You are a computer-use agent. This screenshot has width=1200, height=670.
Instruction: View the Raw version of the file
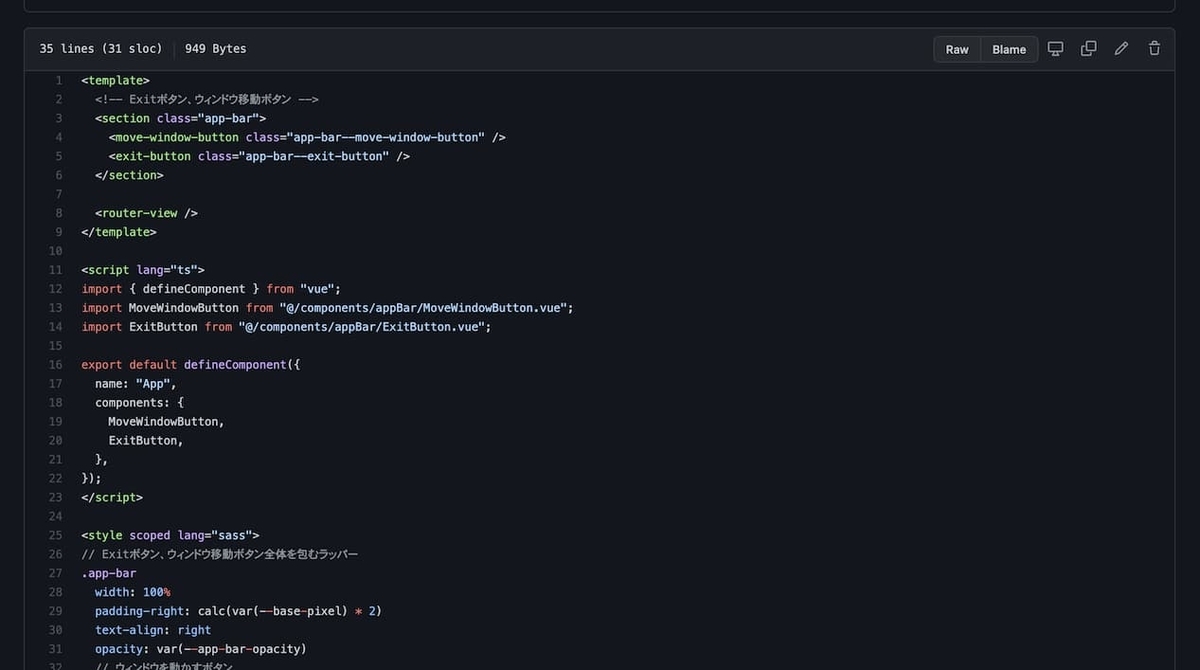[956, 49]
